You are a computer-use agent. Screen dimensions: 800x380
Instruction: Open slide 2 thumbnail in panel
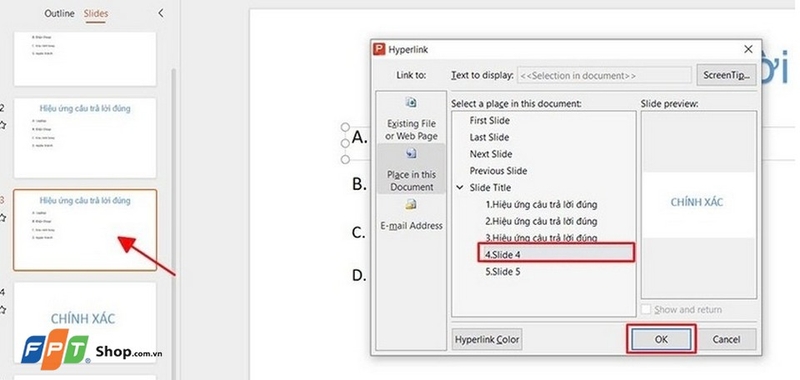[x=85, y=138]
